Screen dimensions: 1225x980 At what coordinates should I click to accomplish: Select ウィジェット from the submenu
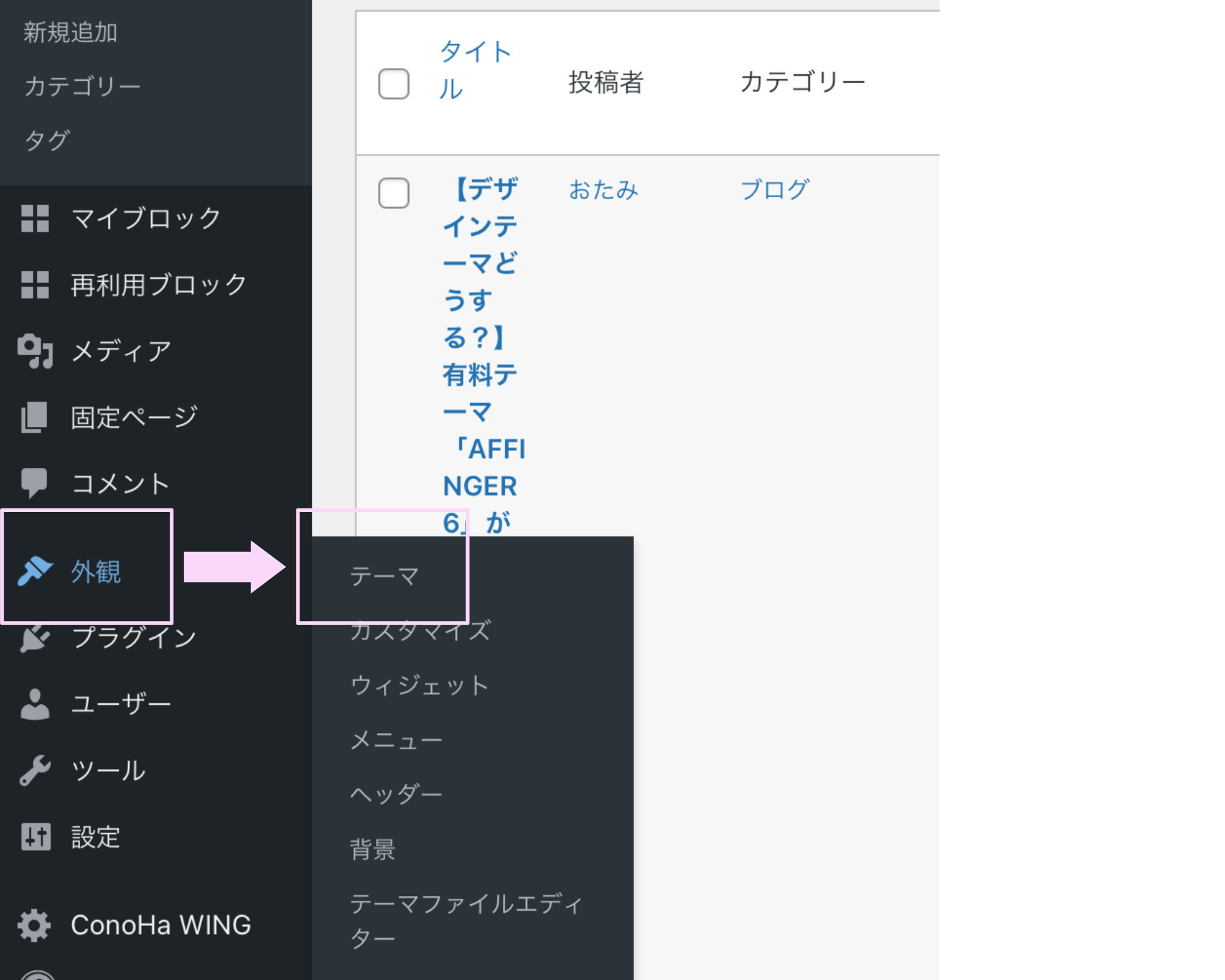(x=420, y=685)
